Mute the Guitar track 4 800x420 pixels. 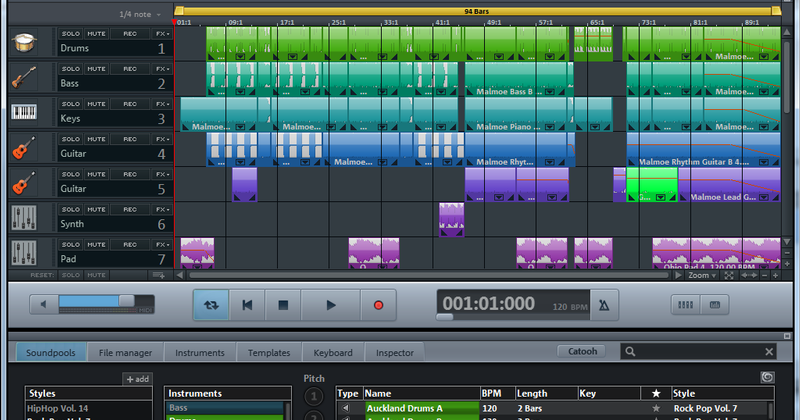click(96, 139)
